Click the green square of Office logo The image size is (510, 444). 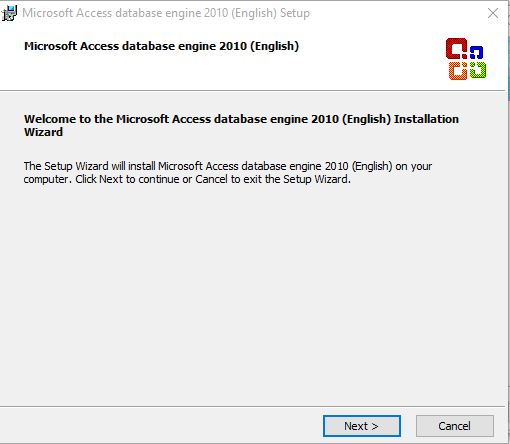click(x=478, y=70)
